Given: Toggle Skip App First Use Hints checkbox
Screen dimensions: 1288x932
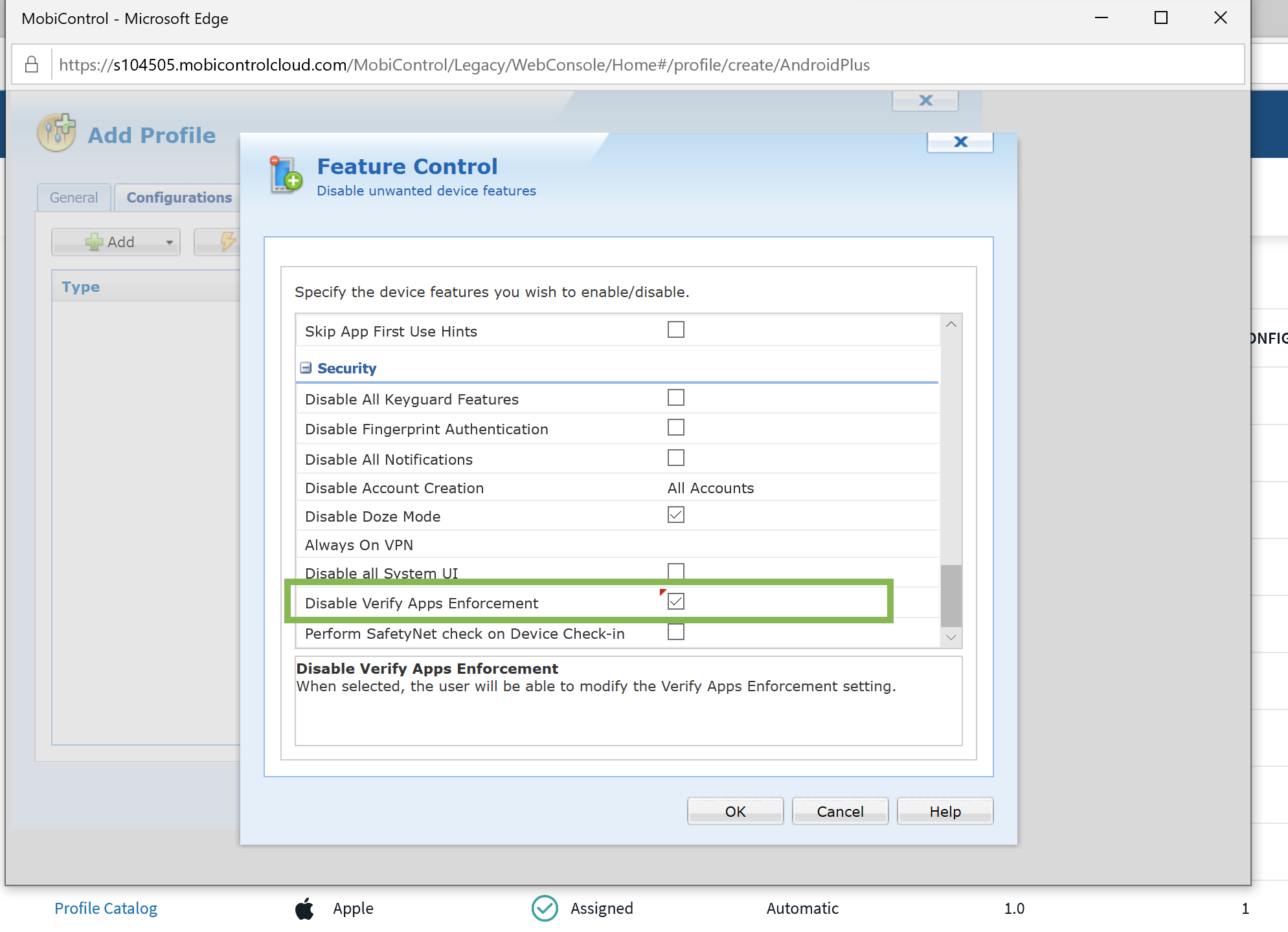Looking at the screenshot, I should coord(676,329).
